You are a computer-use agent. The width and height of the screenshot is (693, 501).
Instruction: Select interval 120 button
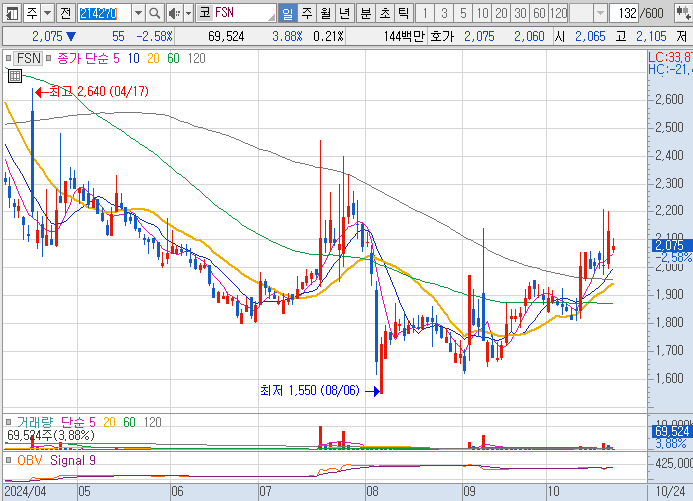pyautogui.click(x=558, y=13)
